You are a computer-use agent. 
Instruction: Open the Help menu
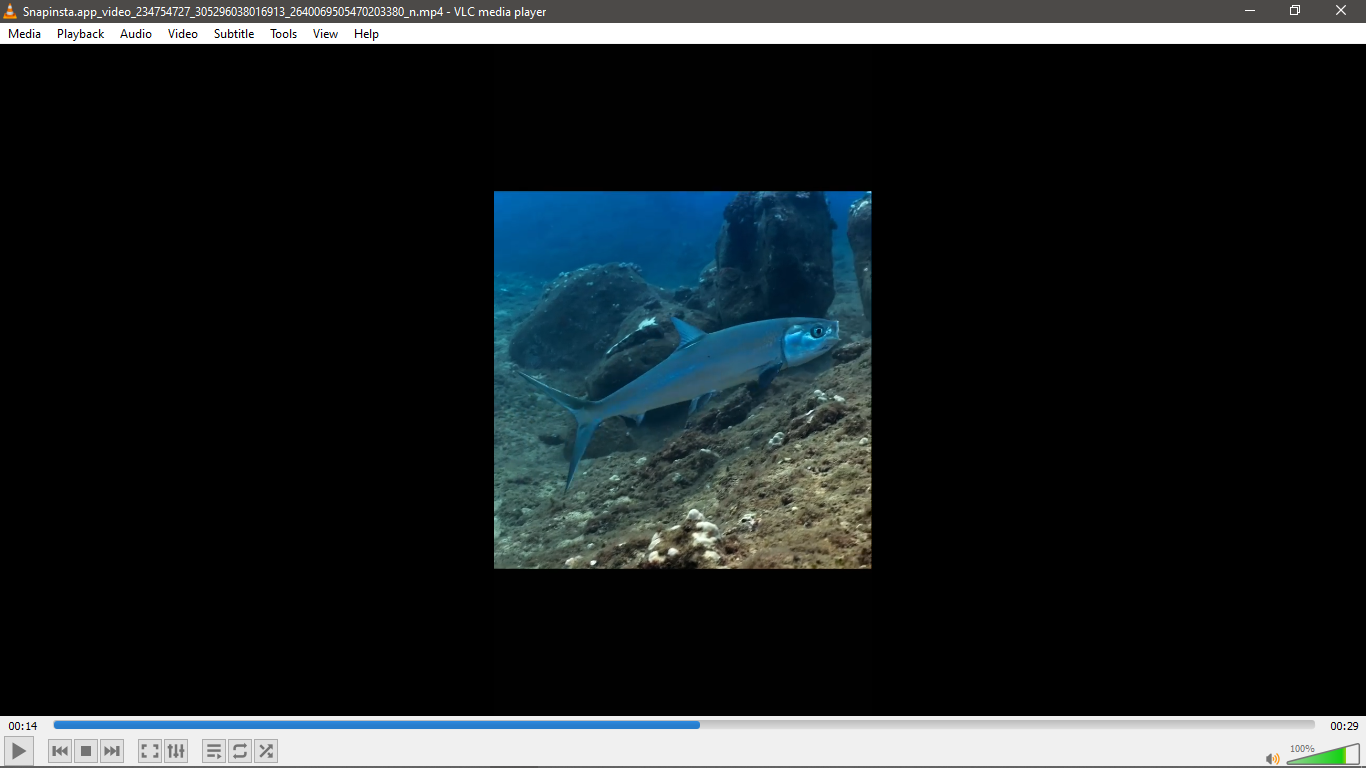tap(367, 34)
